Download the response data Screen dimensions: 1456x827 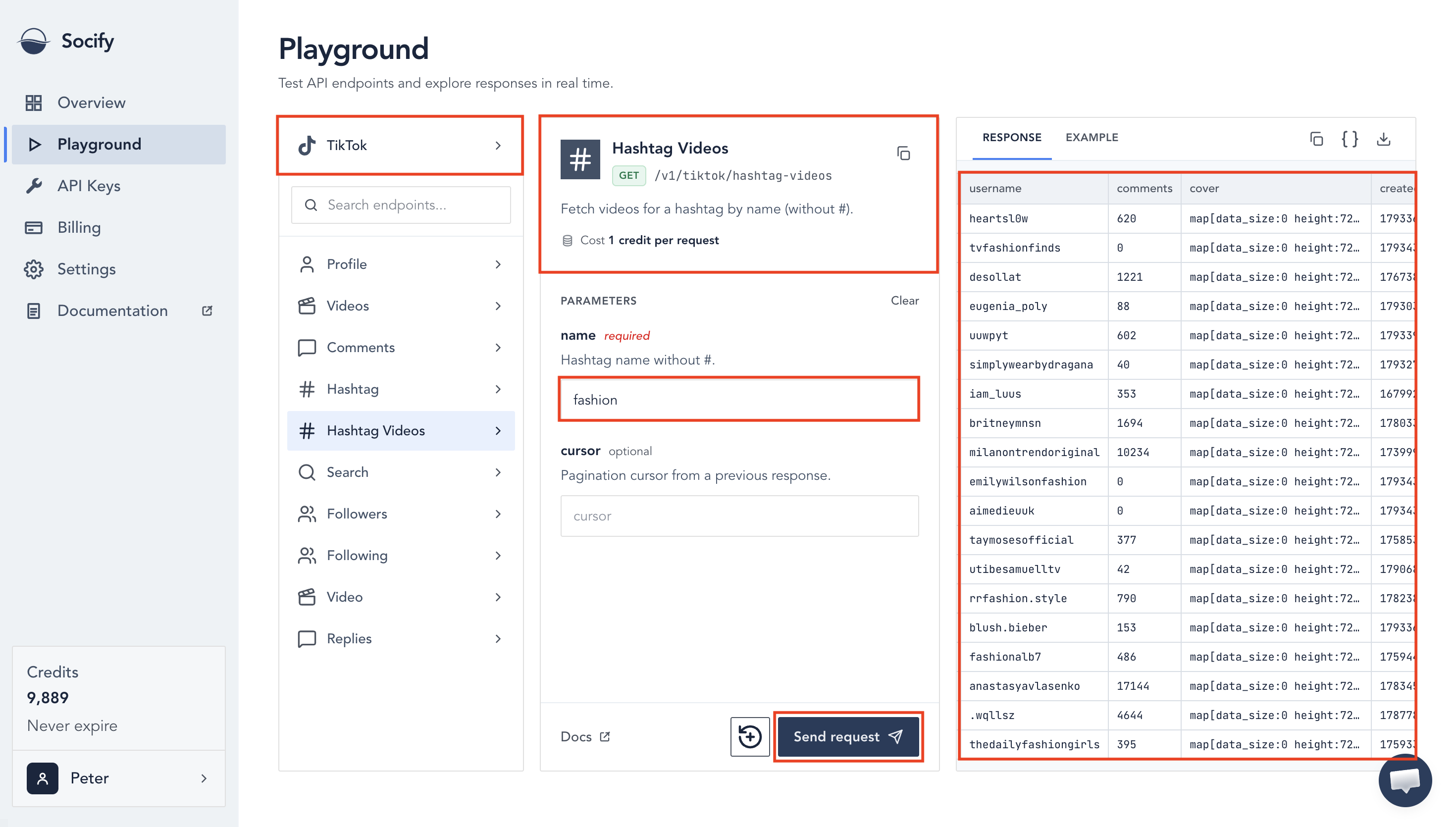[1383, 139]
